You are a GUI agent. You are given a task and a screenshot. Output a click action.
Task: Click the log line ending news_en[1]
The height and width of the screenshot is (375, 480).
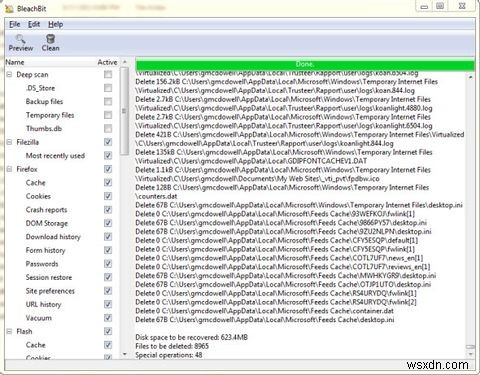(x=279, y=258)
